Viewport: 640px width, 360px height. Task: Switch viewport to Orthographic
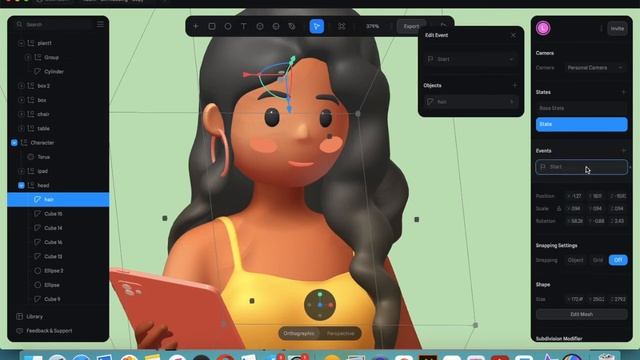point(299,333)
